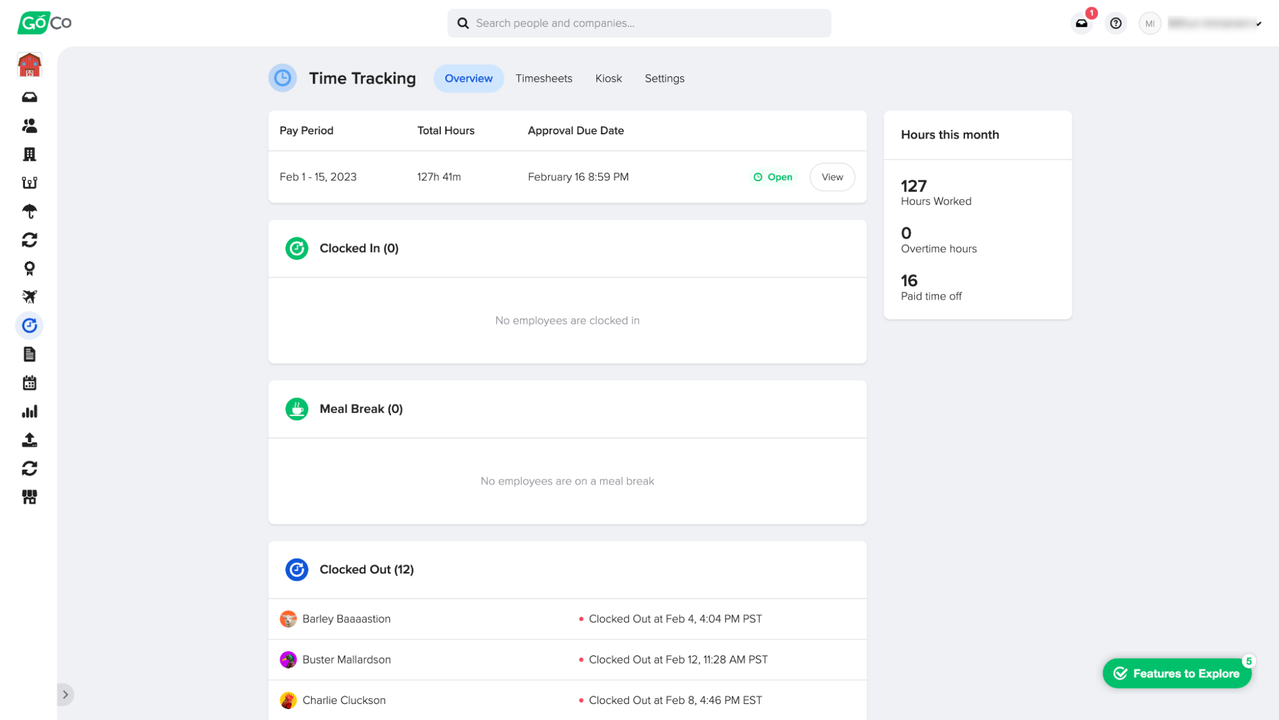Open the documents icon in the sidebar
The width and height of the screenshot is (1279, 720).
(29, 354)
